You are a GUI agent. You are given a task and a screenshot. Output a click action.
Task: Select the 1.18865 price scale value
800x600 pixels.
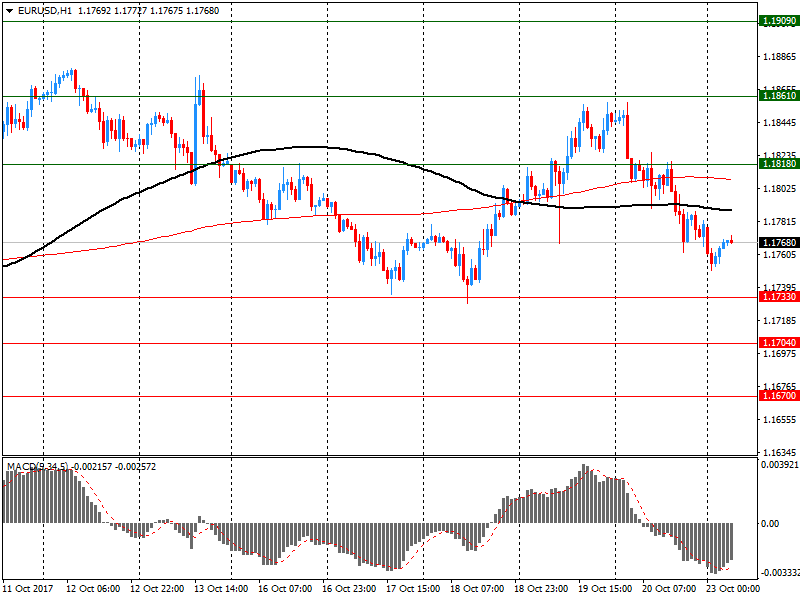[780, 57]
